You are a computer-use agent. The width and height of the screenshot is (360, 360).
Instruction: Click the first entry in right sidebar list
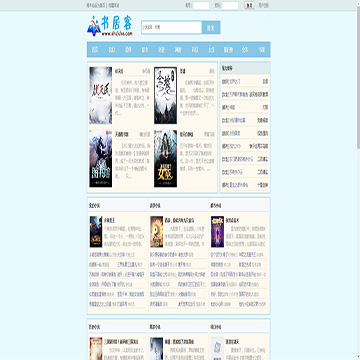point(245,81)
